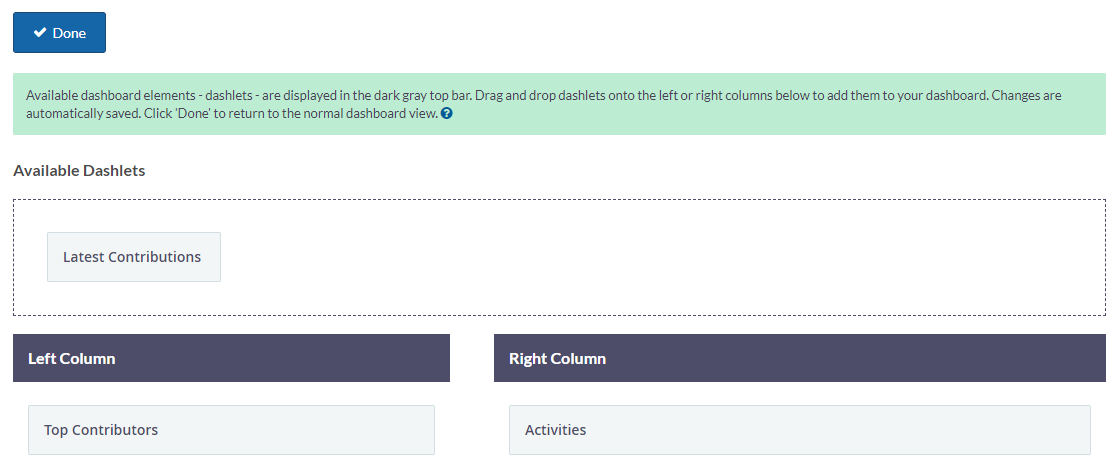This screenshot has height=470, width=1120.
Task: Click the first line of banner instructions
Action: [x=544, y=95]
